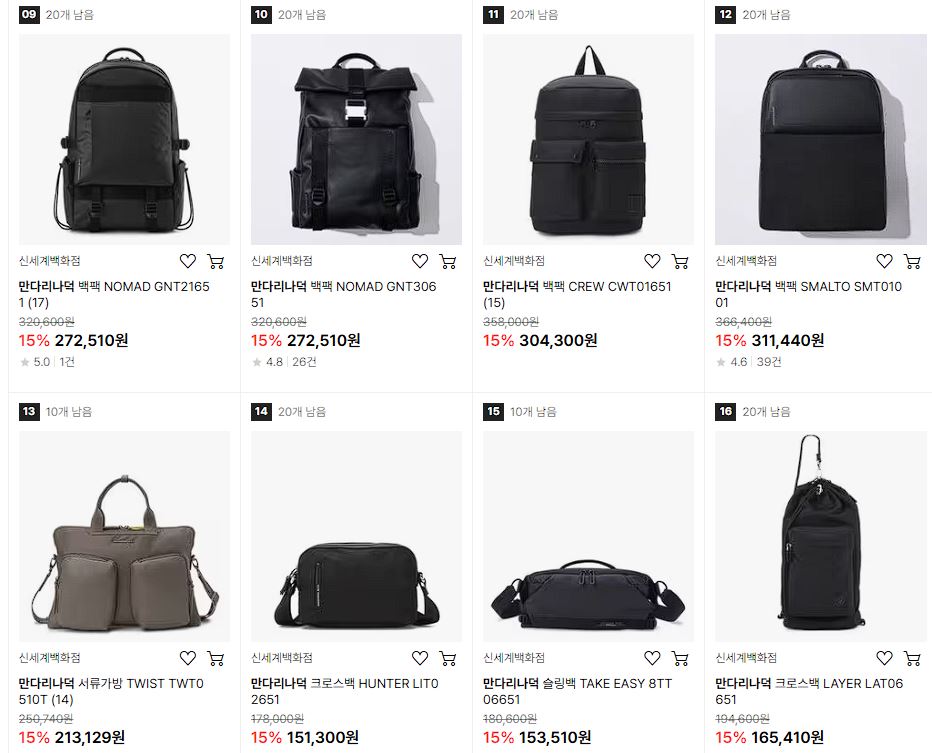The width and height of the screenshot is (932, 753).
Task: Open 만다리나덕 백팩 CREW CWT01651 product link
Action: tap(577, 294)
